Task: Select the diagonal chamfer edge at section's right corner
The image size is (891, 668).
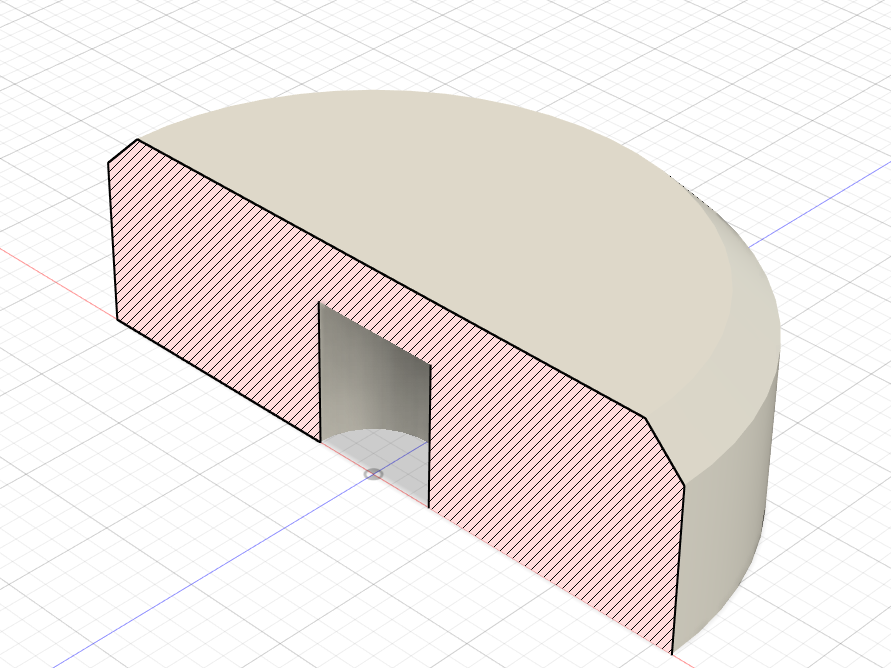Action: pos(666,452)
